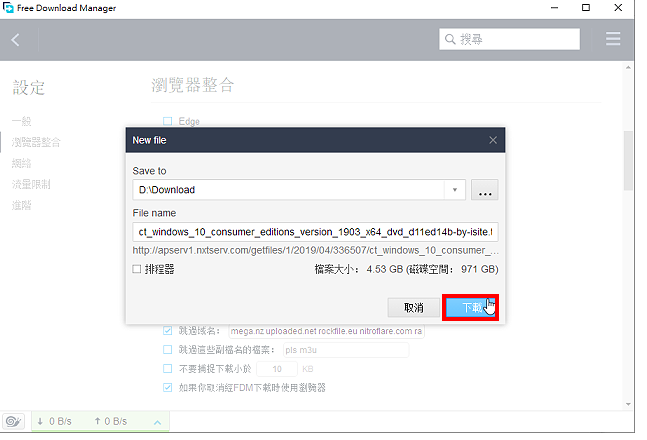Click the back arrow in the toolbar
This screenshot has height=440, width=647.
point(16,40)
